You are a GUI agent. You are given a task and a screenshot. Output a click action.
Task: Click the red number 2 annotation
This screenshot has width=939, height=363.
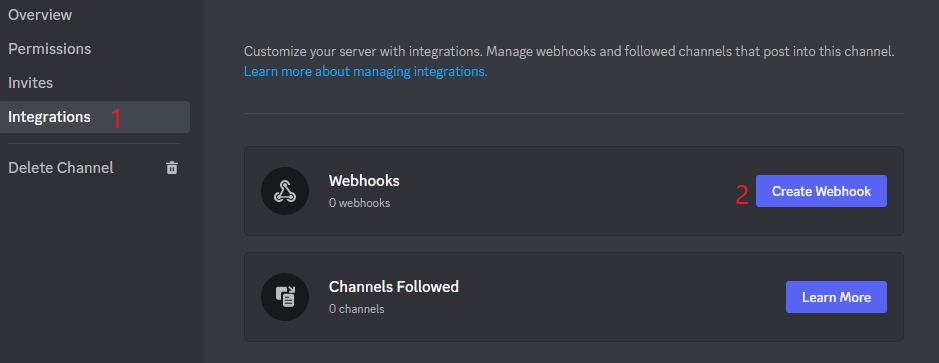(x=742, y=195)
